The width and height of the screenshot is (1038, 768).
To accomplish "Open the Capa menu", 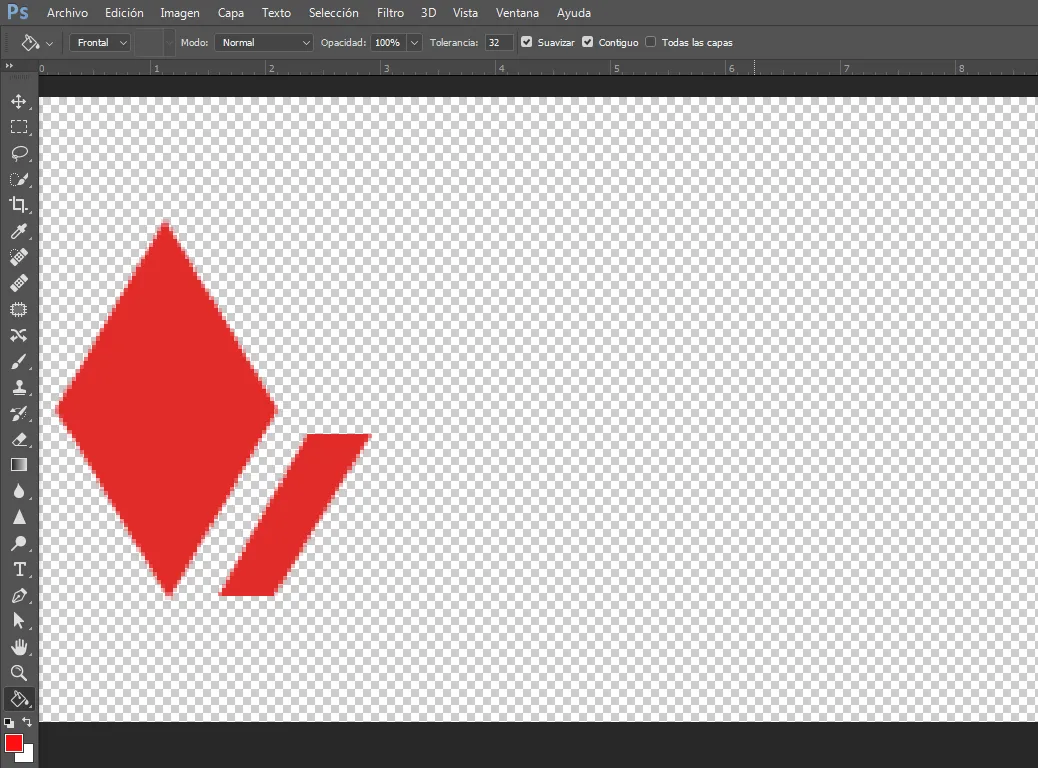I will 230,13.
